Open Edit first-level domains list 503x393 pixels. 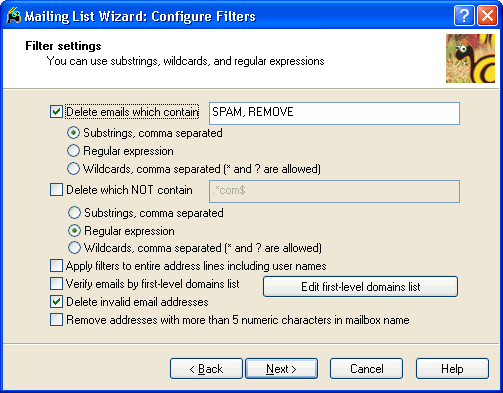tap(360, 287)
